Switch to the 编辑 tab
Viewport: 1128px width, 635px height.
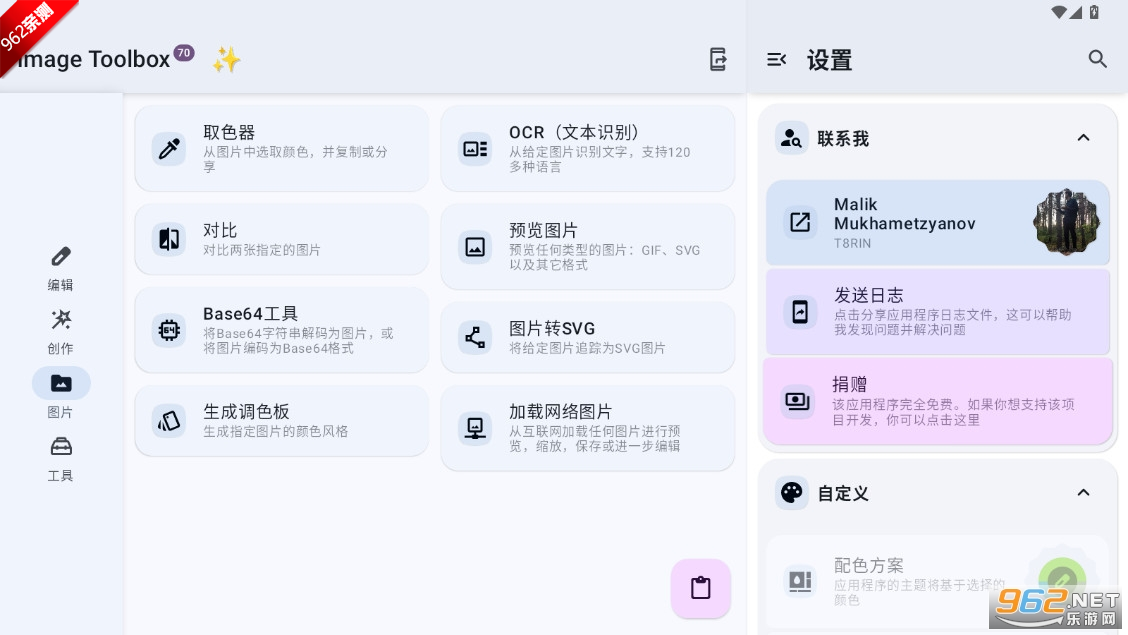coord(61,268)
